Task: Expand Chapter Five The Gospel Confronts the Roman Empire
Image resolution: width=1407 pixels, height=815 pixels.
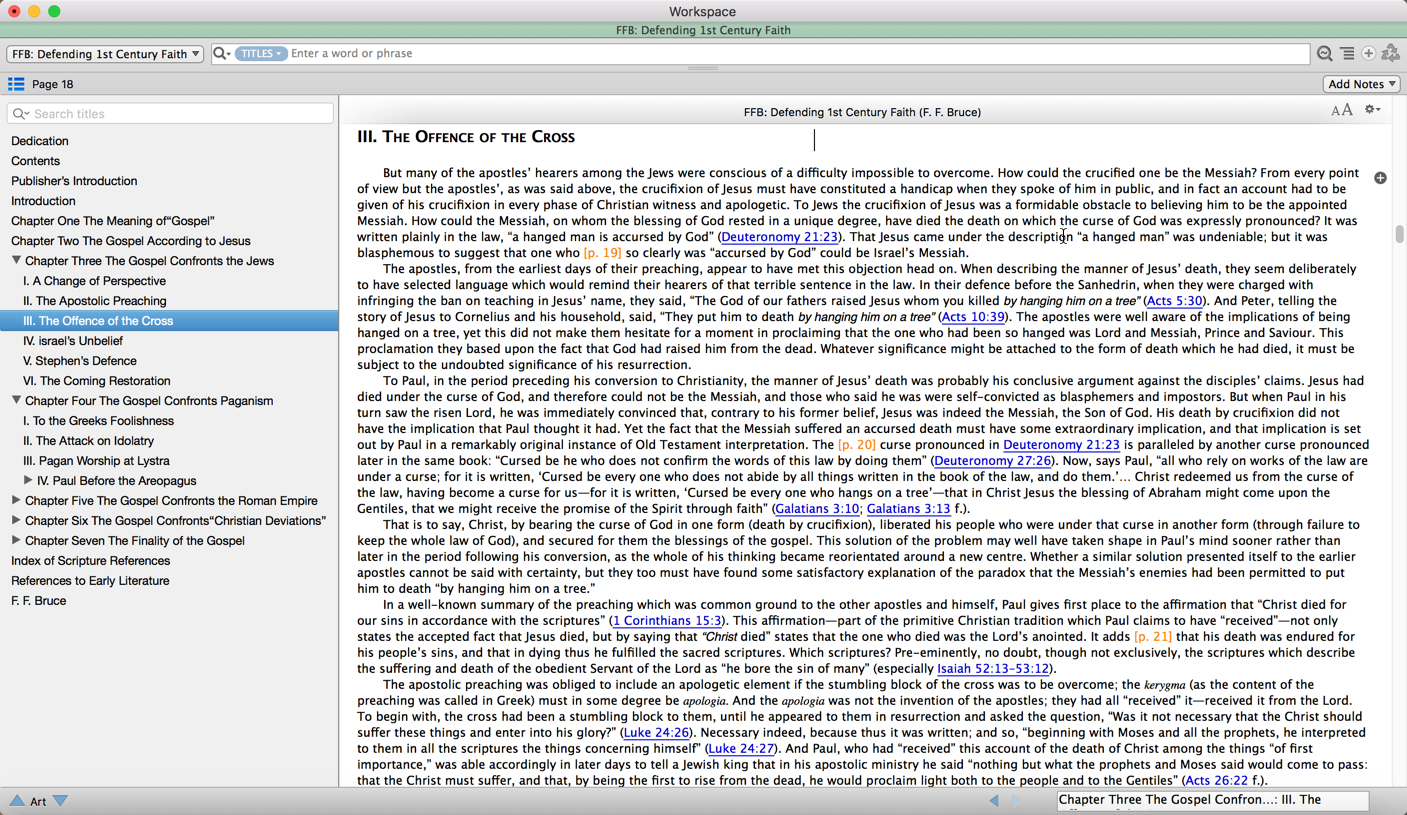Action: click(x=16, y=500)
